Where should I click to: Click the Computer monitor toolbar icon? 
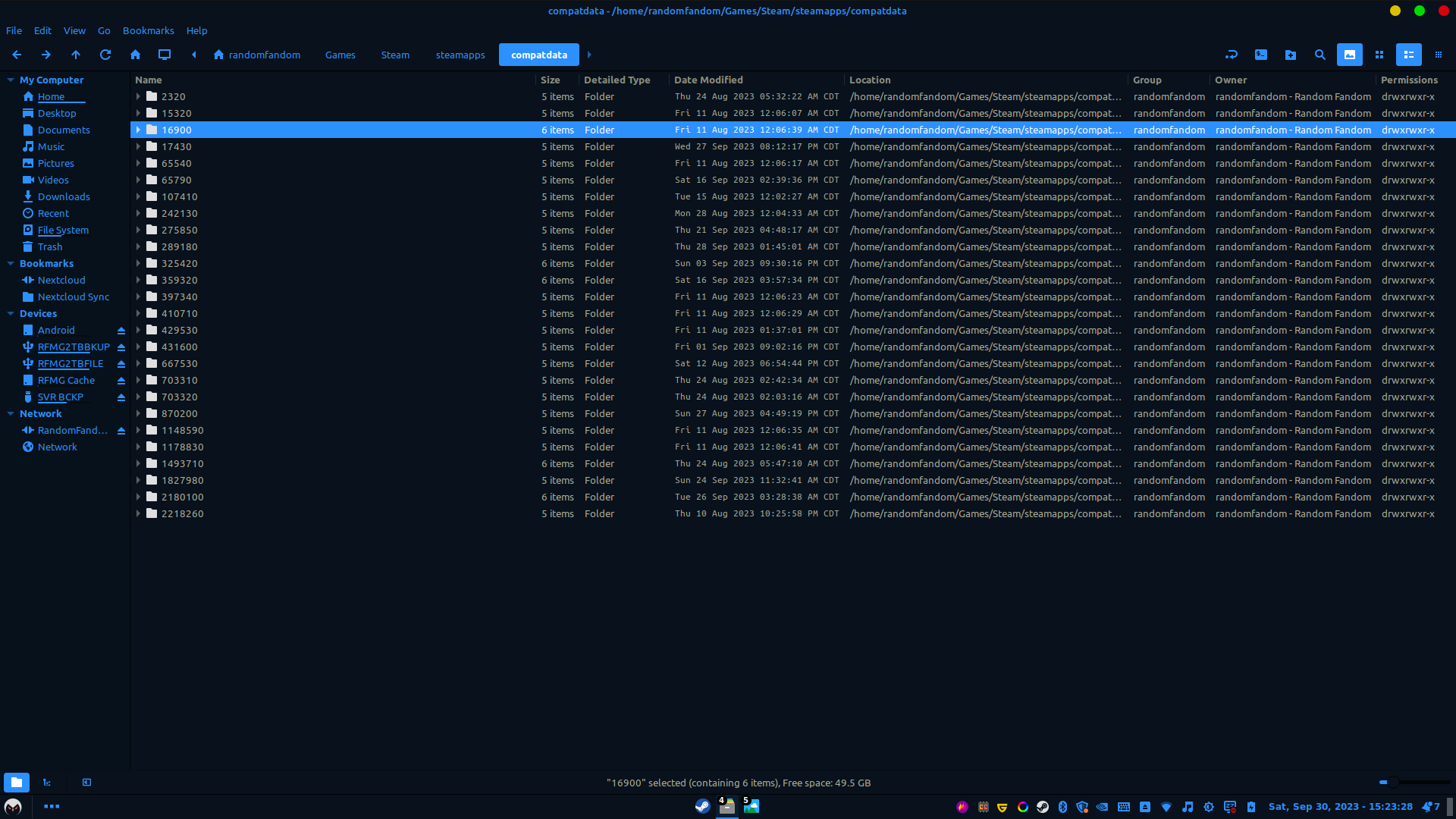[165, 55]
